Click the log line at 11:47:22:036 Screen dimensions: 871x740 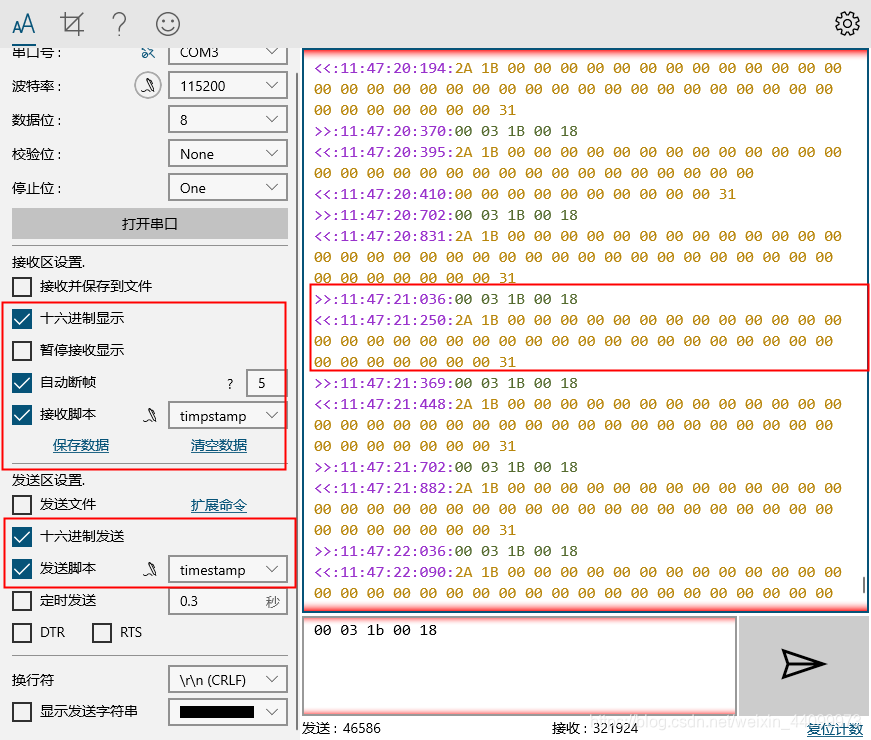(x=446, y=552)
